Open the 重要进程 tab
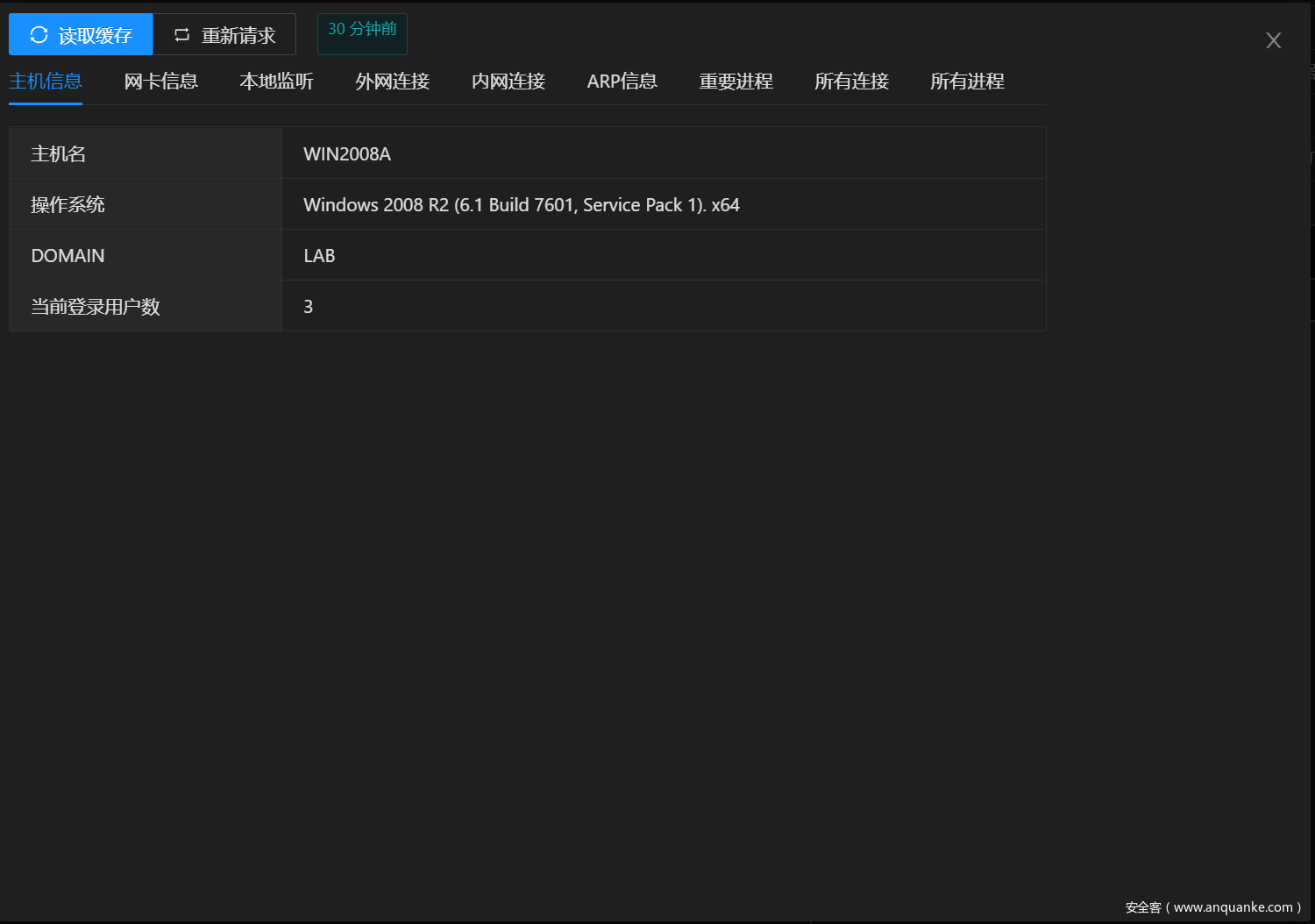1315x924 pixels. (x=736, y=82)
